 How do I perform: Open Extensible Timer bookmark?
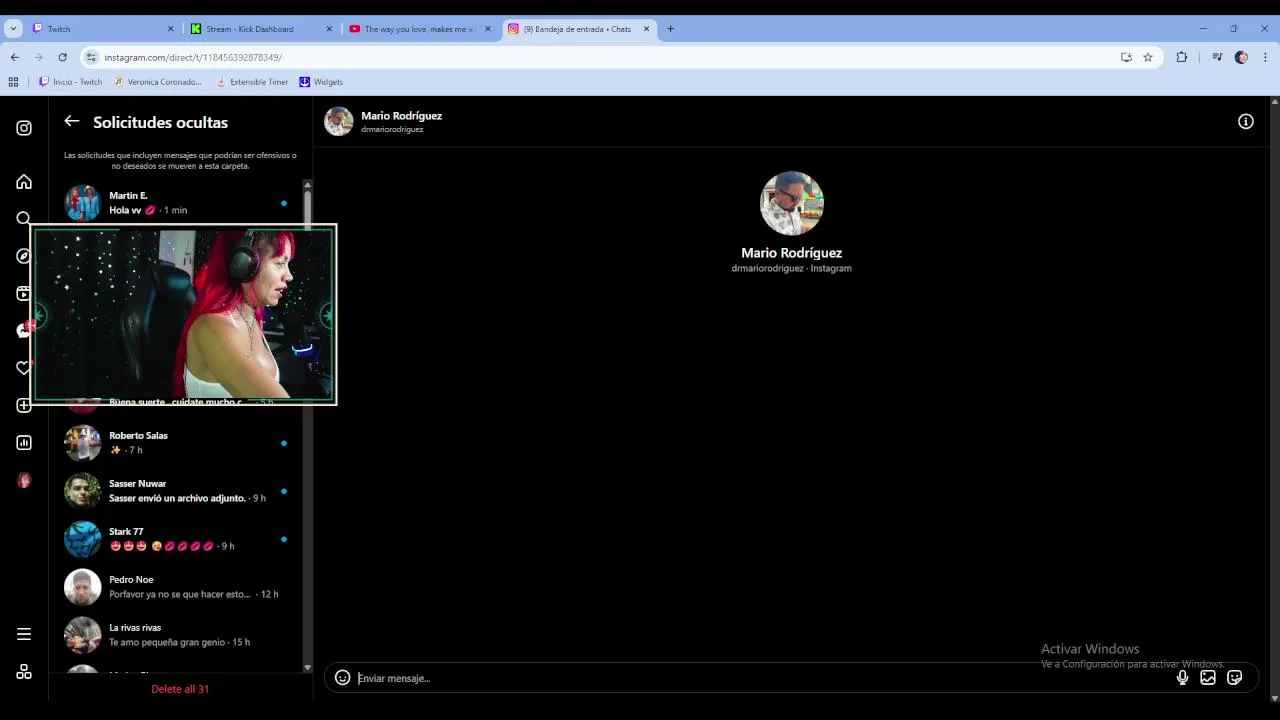point(252,82)
